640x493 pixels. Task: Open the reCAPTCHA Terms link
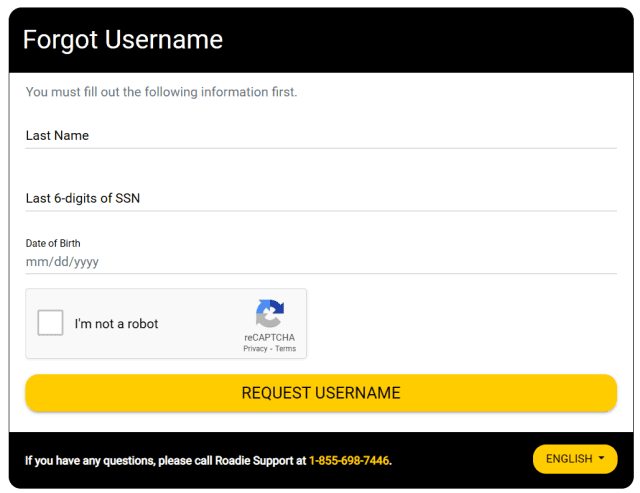click(x=285, y=349)
